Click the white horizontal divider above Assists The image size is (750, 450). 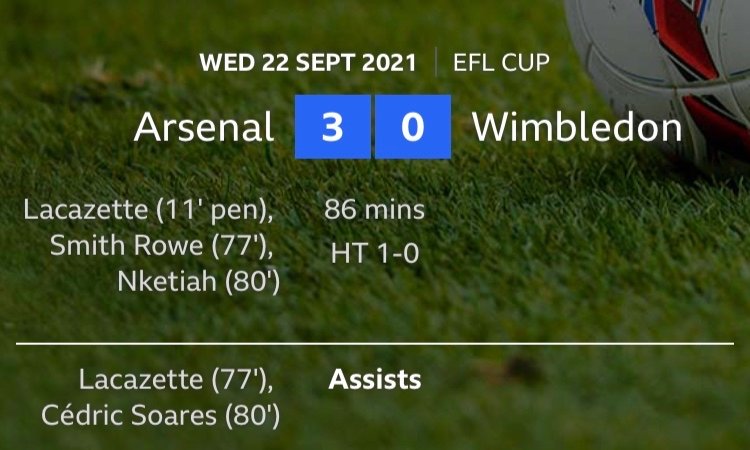pos(375,344)
